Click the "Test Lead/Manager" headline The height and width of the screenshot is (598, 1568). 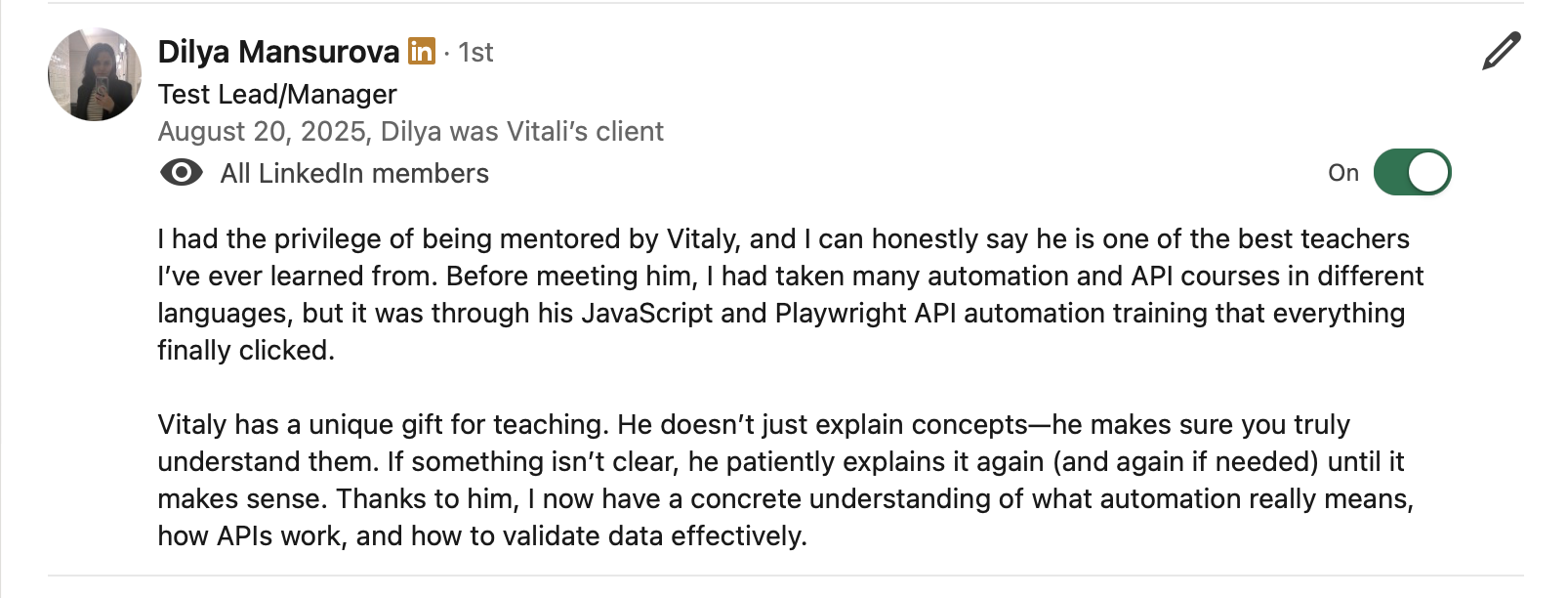point(277,94)
